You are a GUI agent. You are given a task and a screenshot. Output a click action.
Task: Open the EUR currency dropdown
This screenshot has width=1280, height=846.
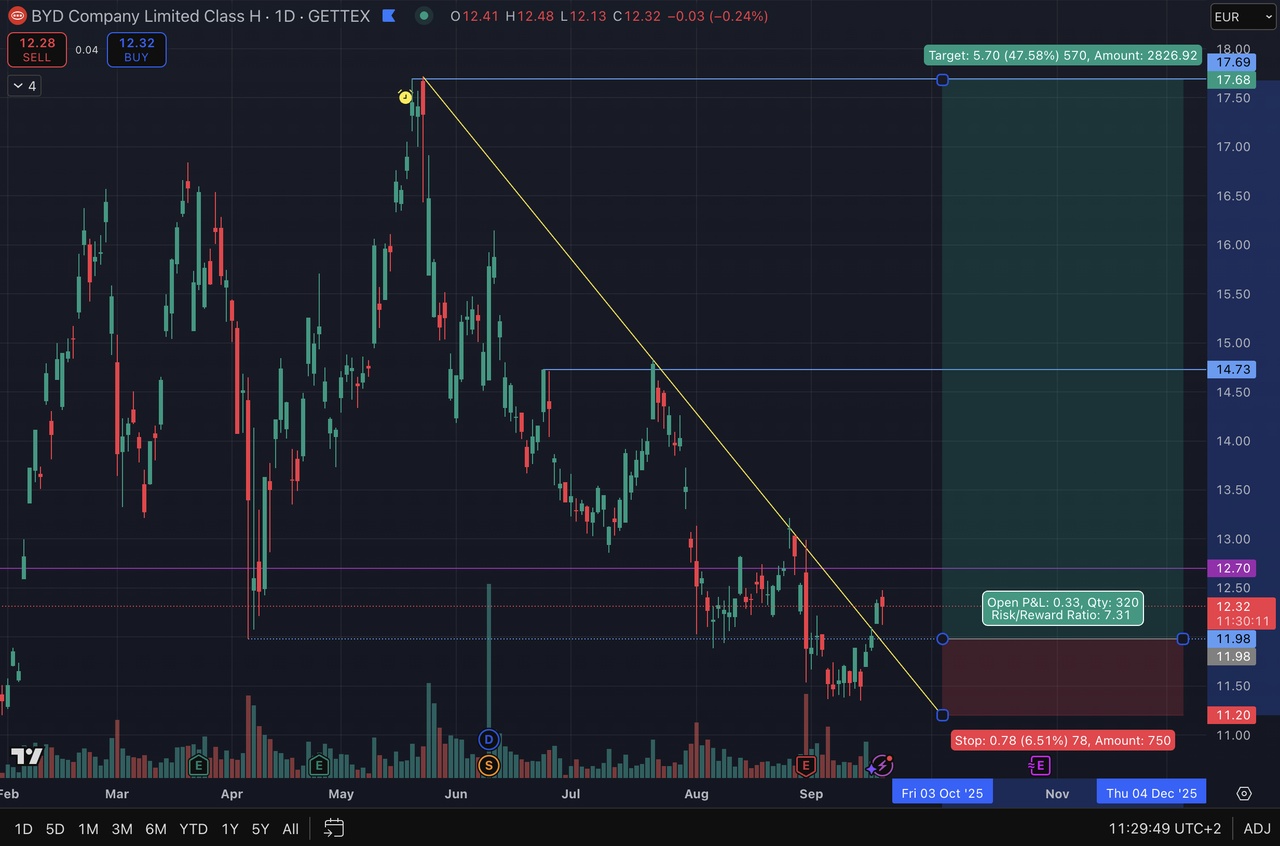click(1242, 17)
